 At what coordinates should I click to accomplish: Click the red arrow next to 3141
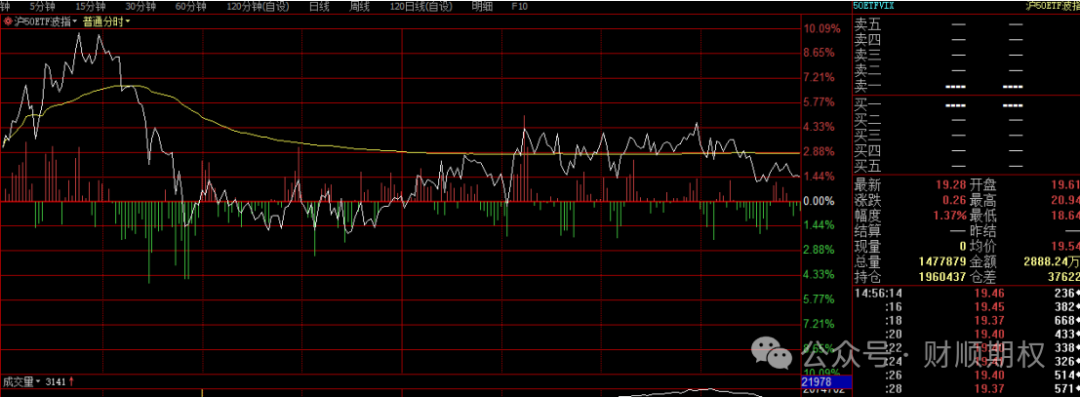point(71,381)
